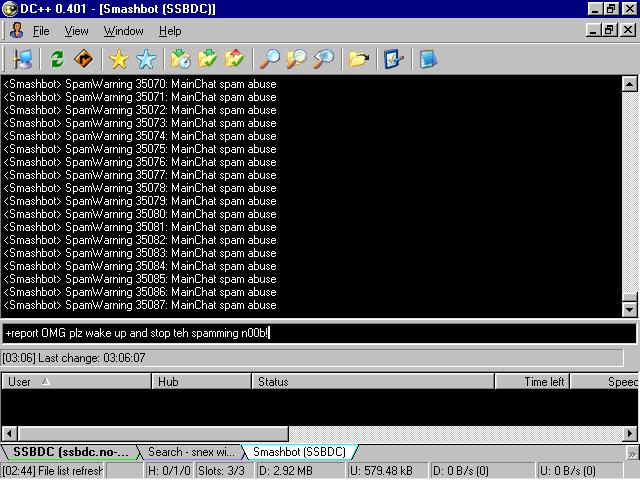The width and height of the screenshot is (640, 480).
Task: Open the Download Queue clock folder icon
Action: pyautogui.click(x=181, y=60)
